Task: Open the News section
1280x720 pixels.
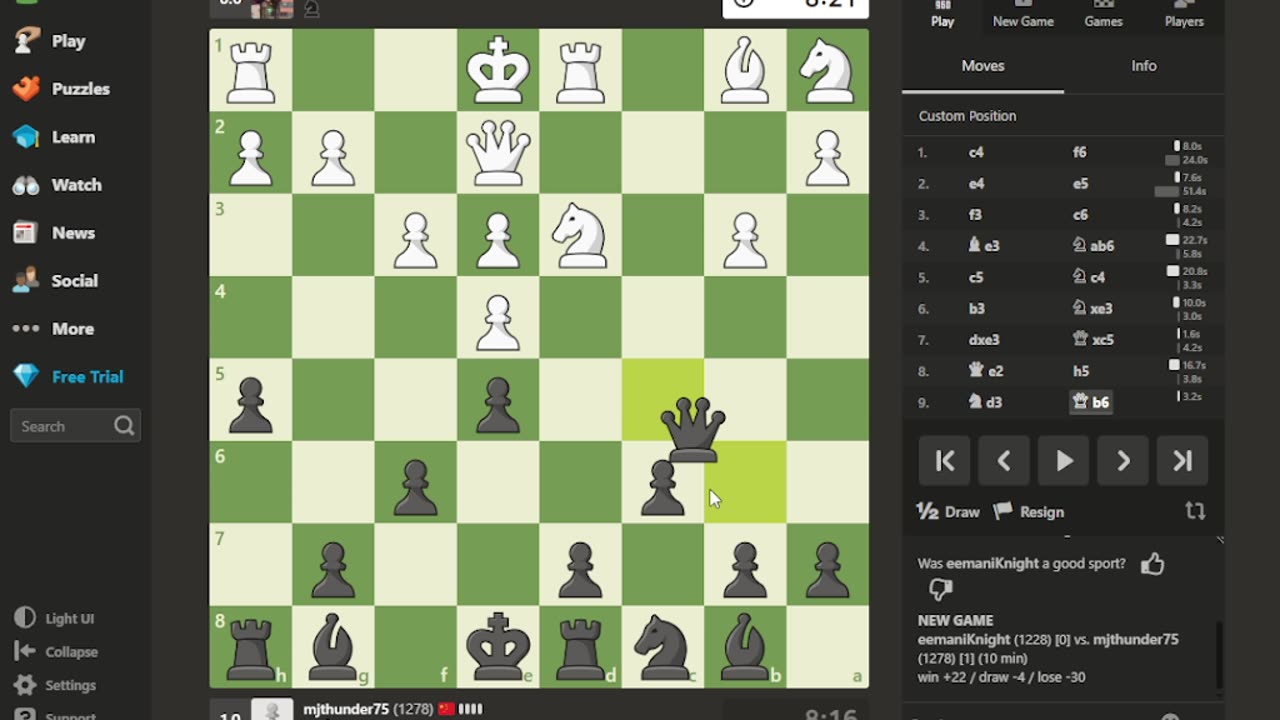Action: click(54, 233)
